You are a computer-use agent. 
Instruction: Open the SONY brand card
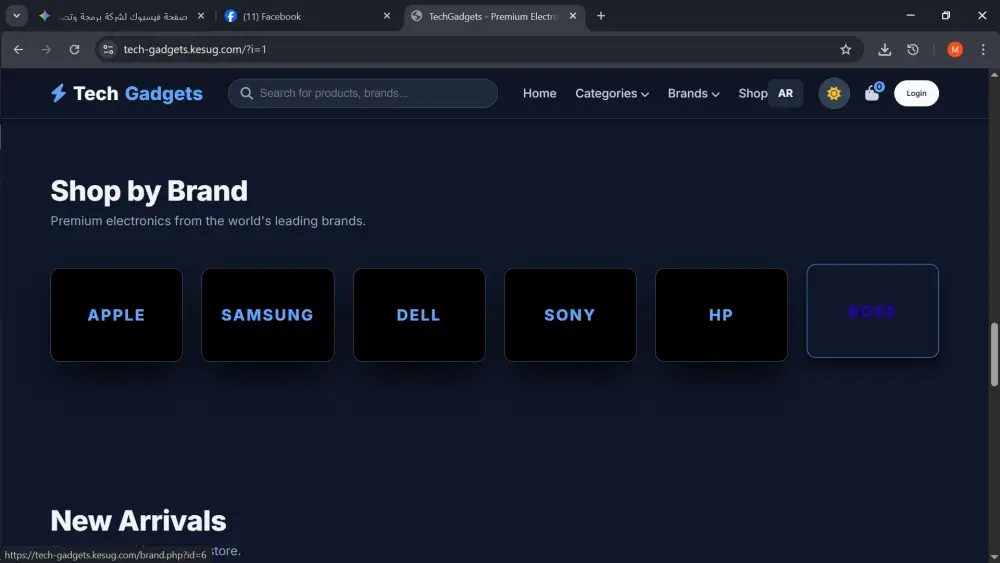pos(570,315)
